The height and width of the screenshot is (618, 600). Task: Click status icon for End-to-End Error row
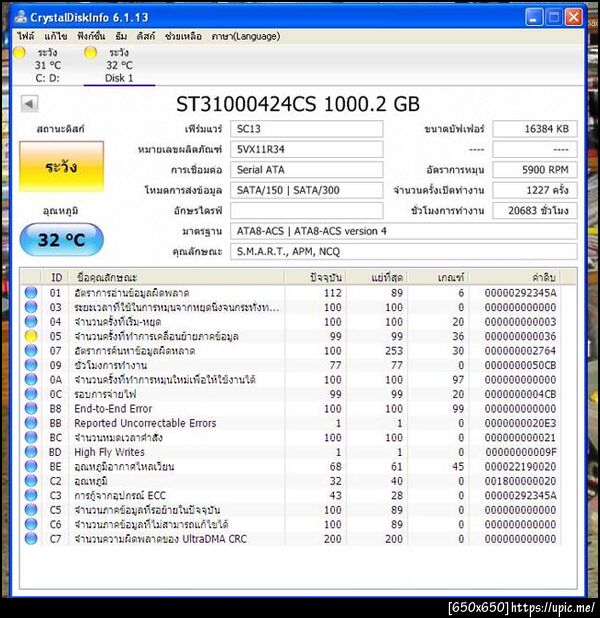point(31,408)
